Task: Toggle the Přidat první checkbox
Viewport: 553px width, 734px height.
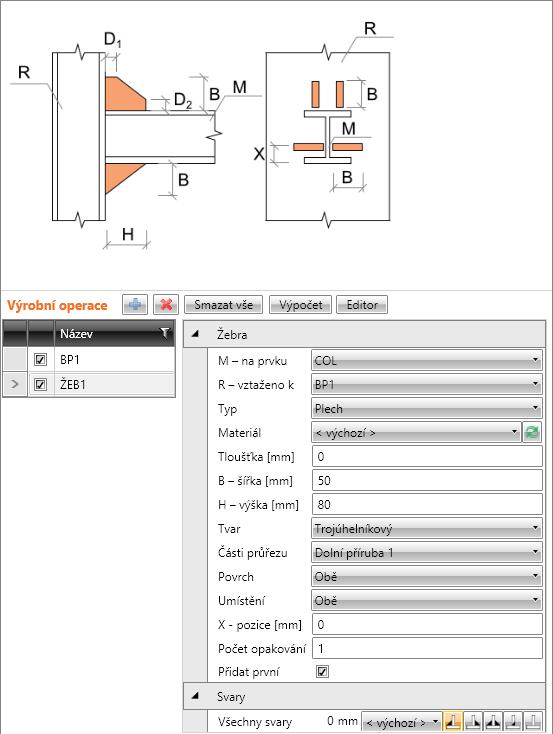Action: tap(322, 672)
